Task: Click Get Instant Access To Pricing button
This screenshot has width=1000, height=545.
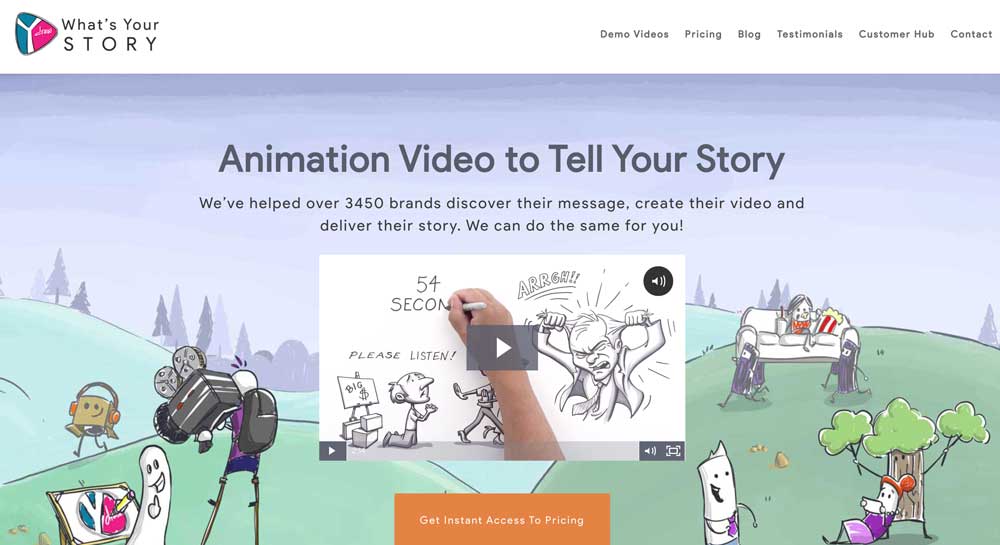Action: point(502,520)
